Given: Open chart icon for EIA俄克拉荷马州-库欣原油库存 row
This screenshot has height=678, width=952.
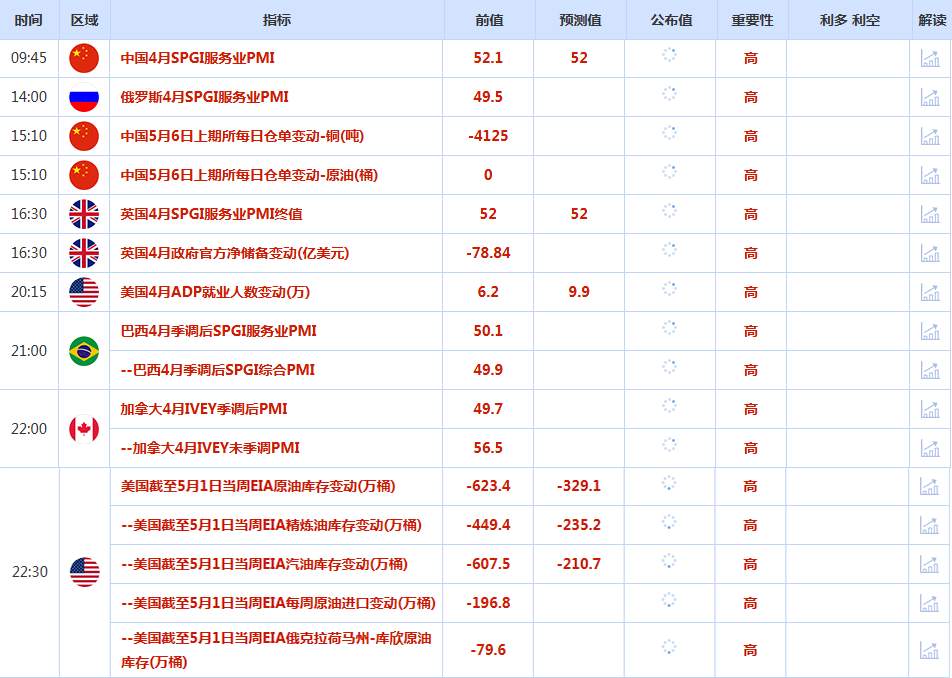Looking at the screenshot, I should point(930,650).
